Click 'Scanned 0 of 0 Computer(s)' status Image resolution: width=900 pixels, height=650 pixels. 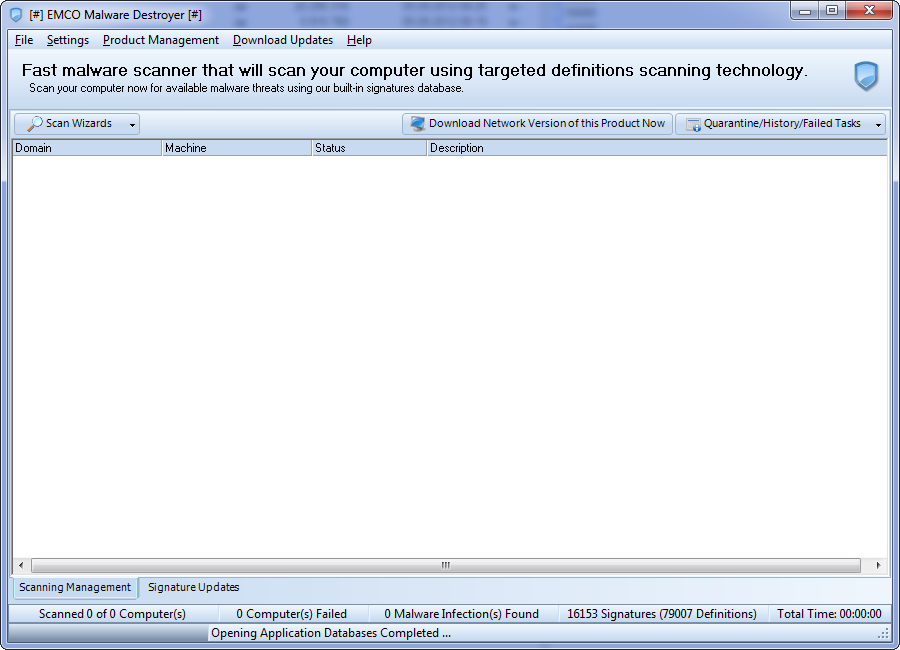[x=112, y=614]
